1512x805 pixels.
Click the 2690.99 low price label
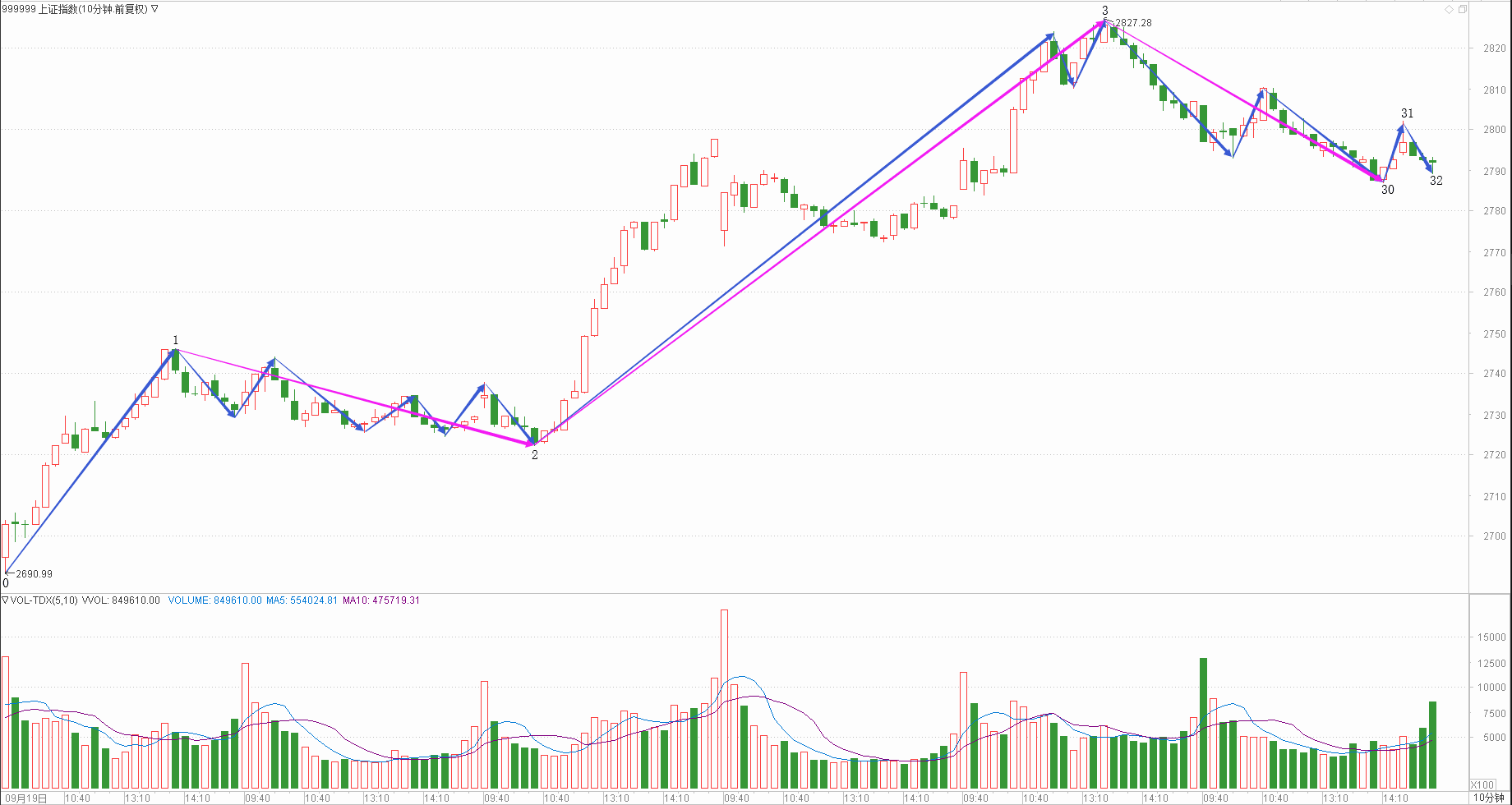coord(34,574)
